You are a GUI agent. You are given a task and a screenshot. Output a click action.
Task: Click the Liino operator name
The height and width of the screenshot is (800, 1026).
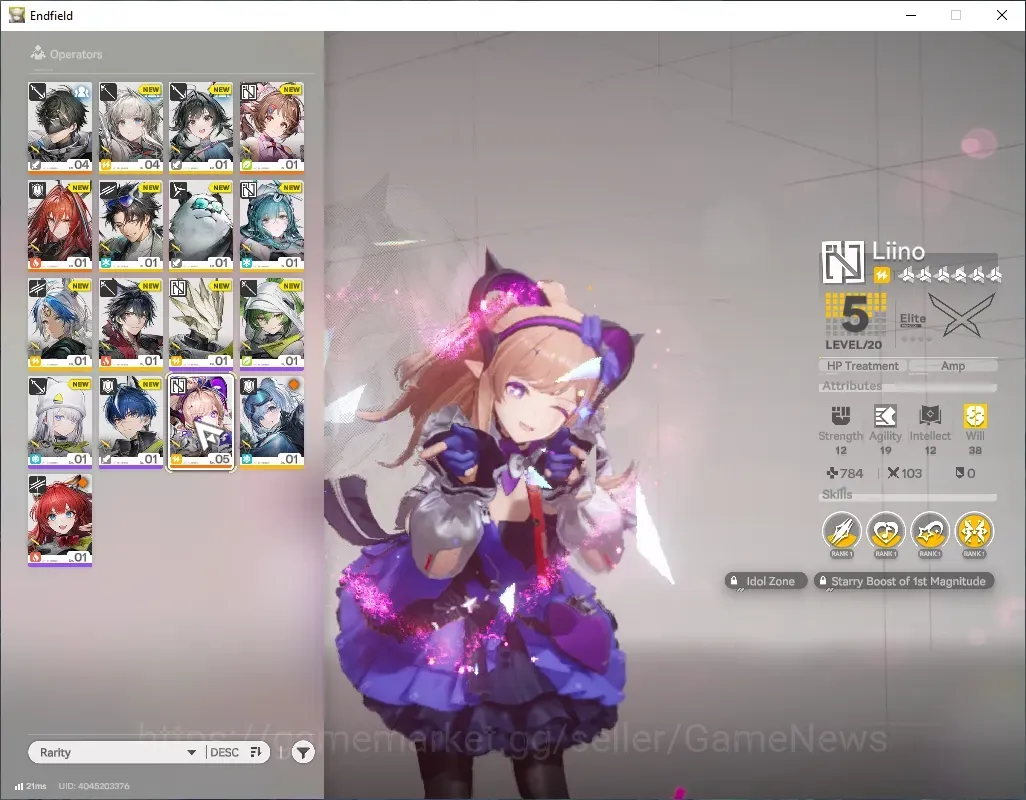(898, 251)
